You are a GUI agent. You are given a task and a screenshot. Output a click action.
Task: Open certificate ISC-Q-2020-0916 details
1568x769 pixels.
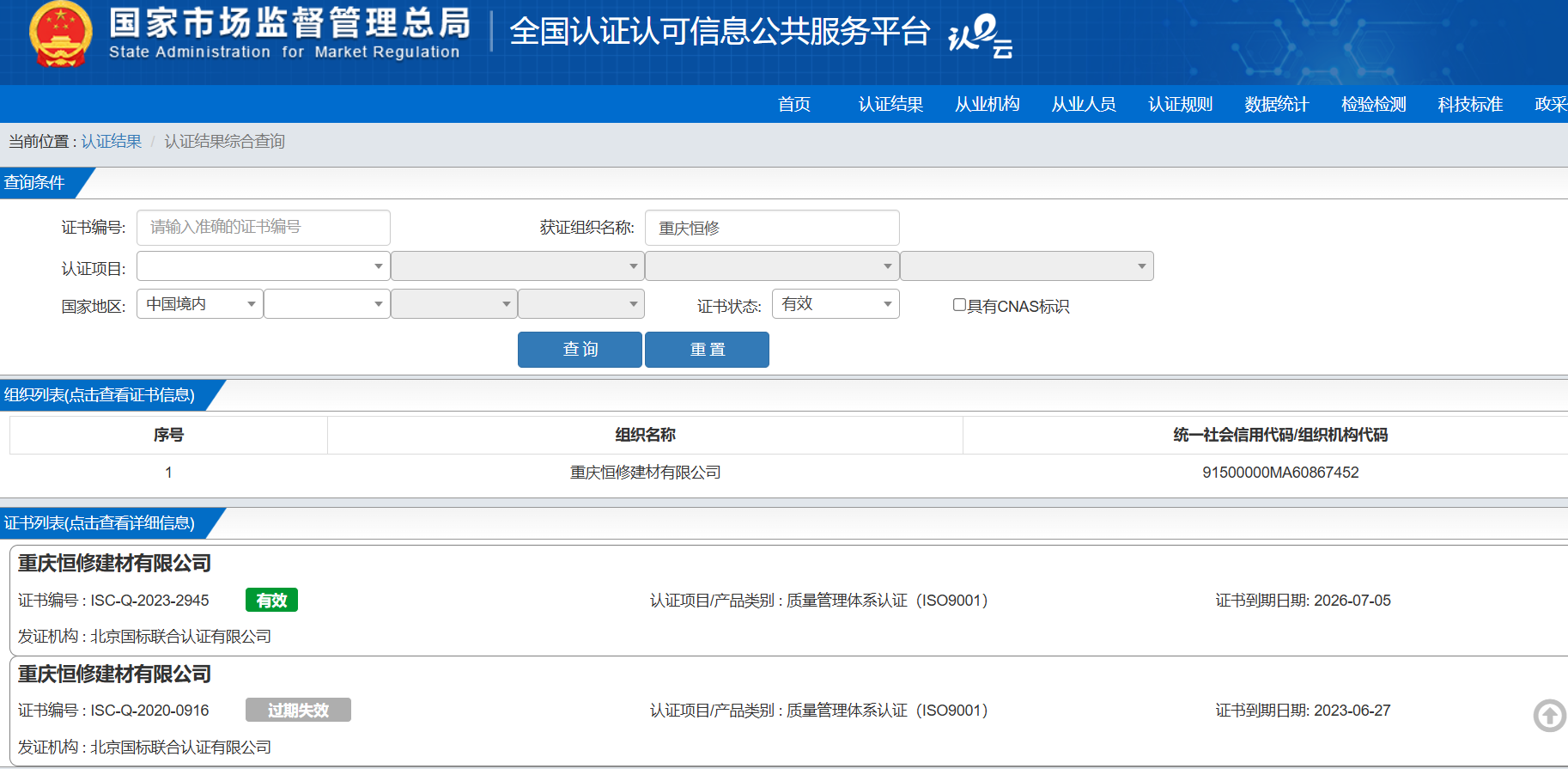click(788, 711)
